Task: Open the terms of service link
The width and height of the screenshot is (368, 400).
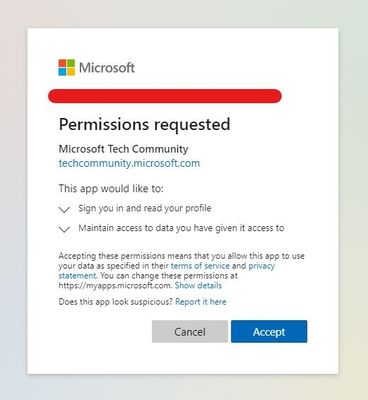Action: coord(200,266)
